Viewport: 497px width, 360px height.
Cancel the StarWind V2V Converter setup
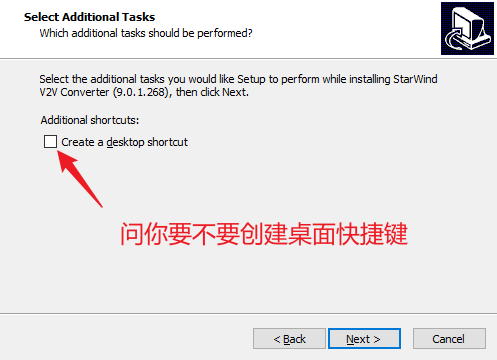449,339
